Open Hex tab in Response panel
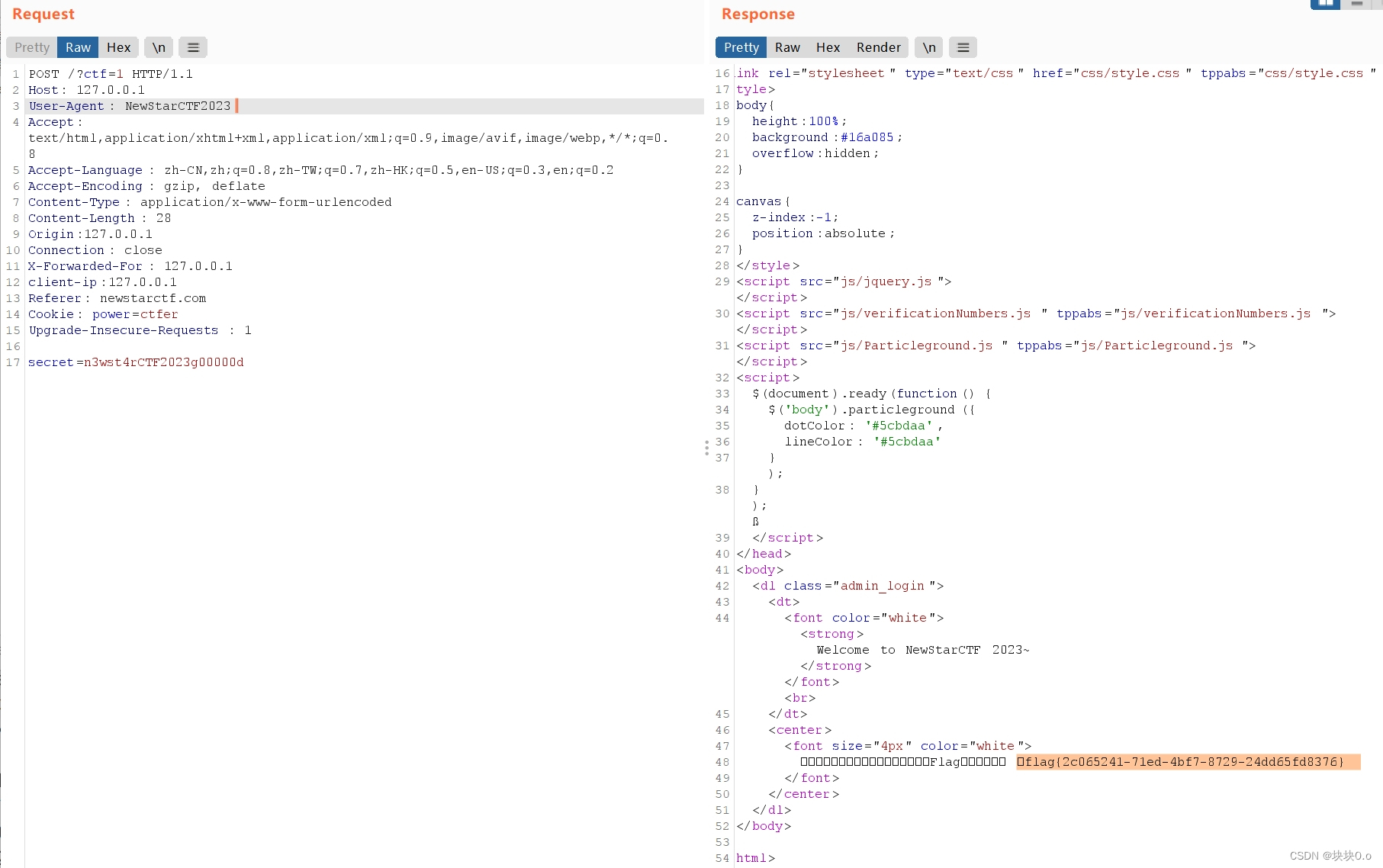 [828, 47]
